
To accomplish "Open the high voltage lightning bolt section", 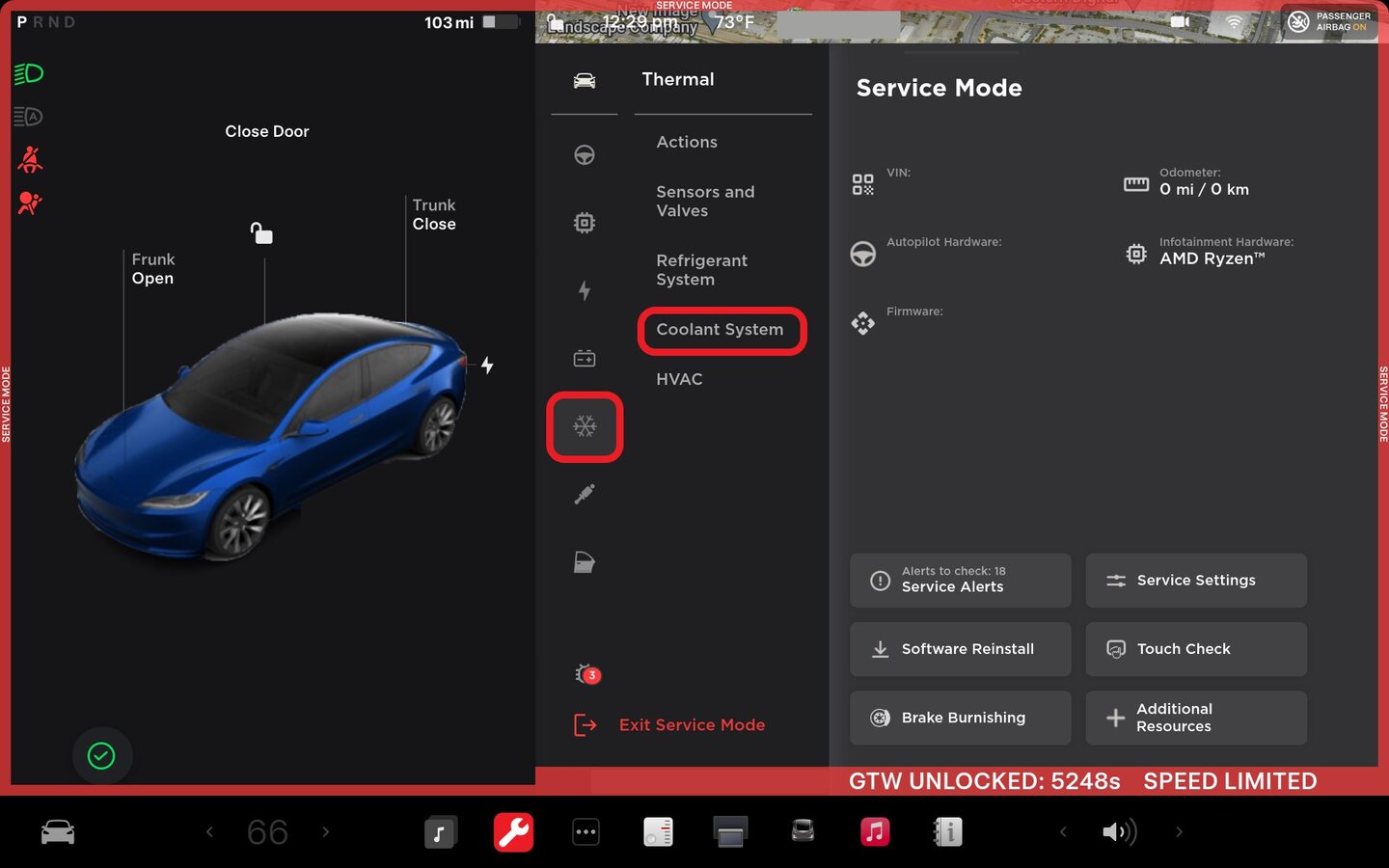I will (x=584, y=290).
